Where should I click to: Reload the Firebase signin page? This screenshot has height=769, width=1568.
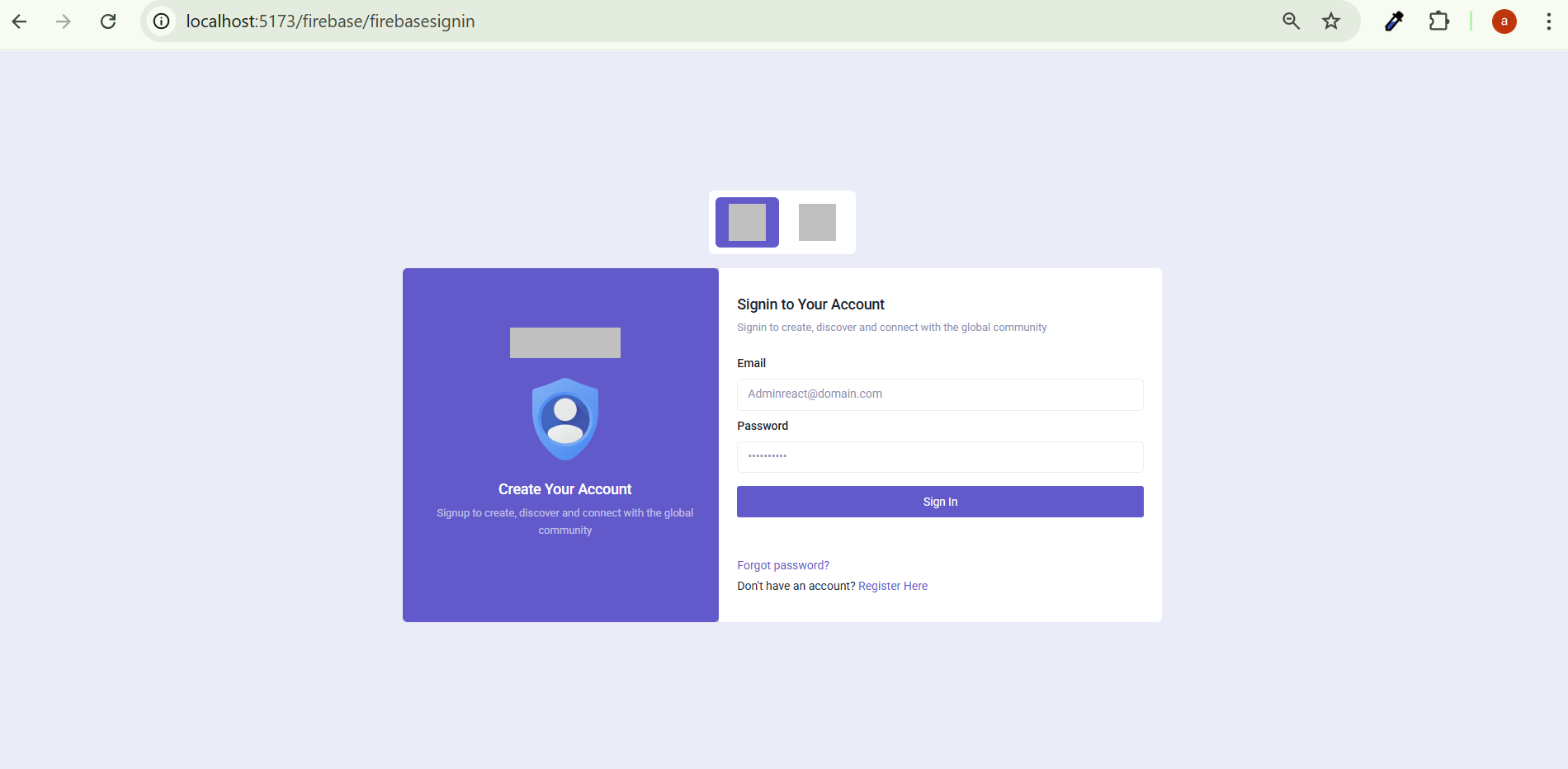point(108,21)
